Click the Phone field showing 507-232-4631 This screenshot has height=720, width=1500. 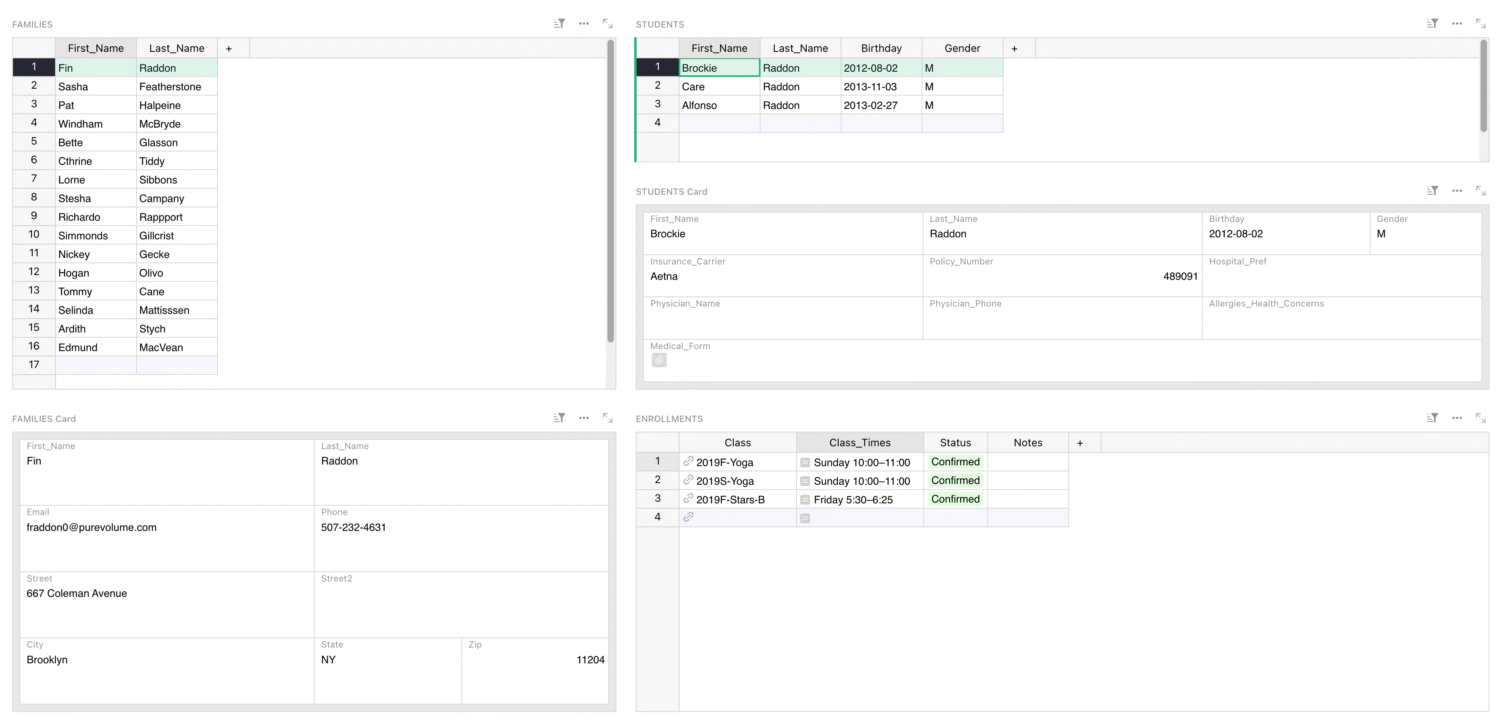pos(461,538)
